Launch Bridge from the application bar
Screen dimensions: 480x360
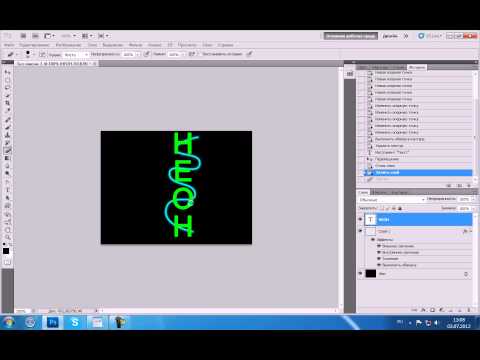23,36
